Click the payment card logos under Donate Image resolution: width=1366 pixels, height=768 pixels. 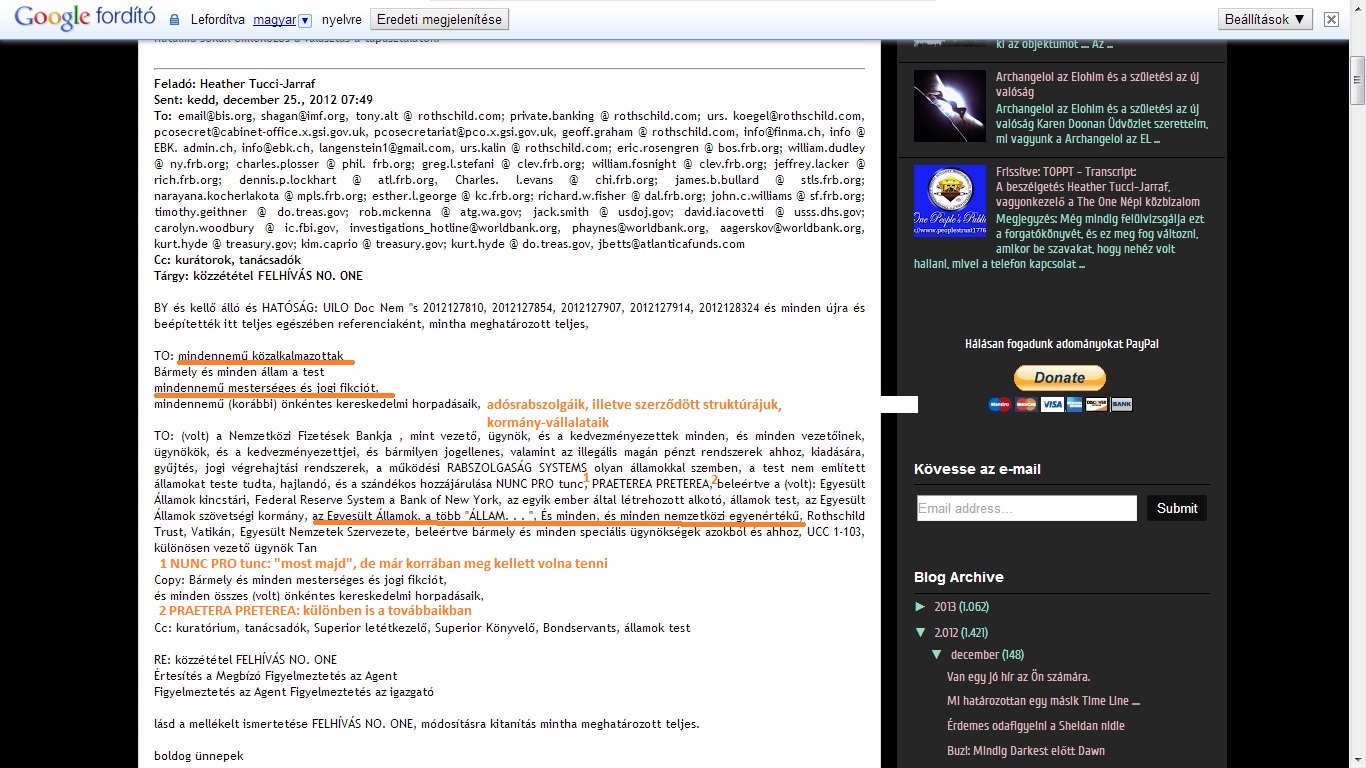tap(1060, 404)
